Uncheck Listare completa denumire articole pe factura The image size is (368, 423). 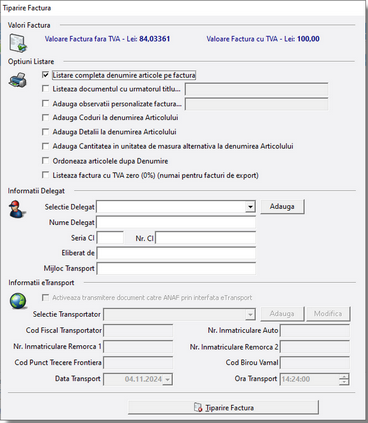(x=45, y=75)
